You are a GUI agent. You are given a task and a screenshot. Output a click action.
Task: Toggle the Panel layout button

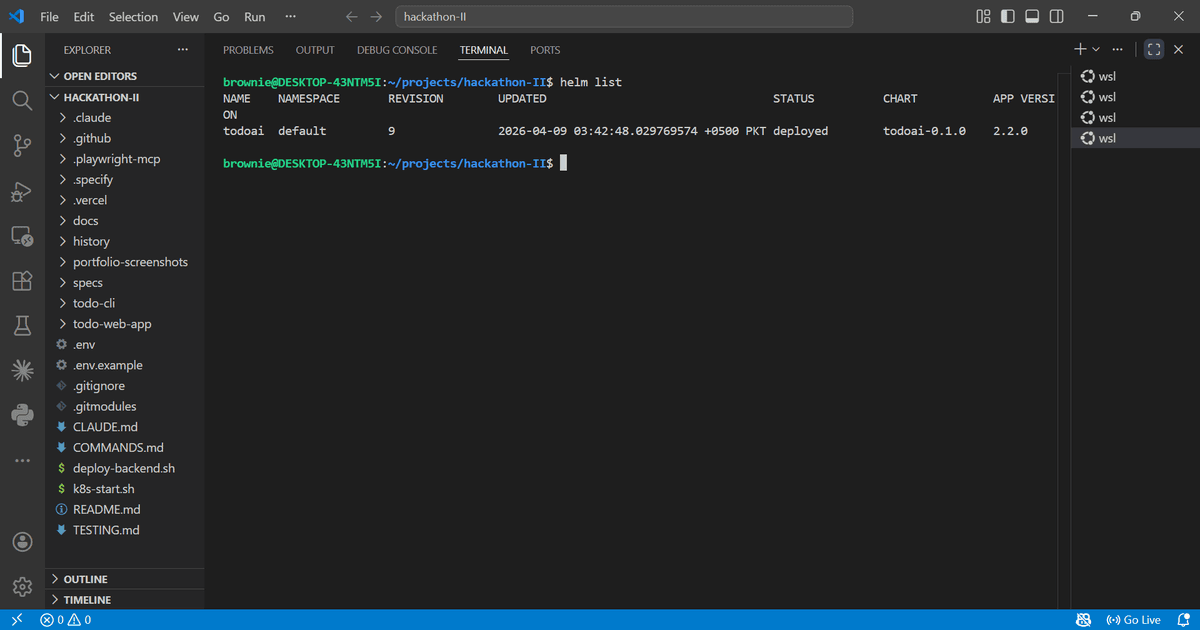pos(1031,16)
